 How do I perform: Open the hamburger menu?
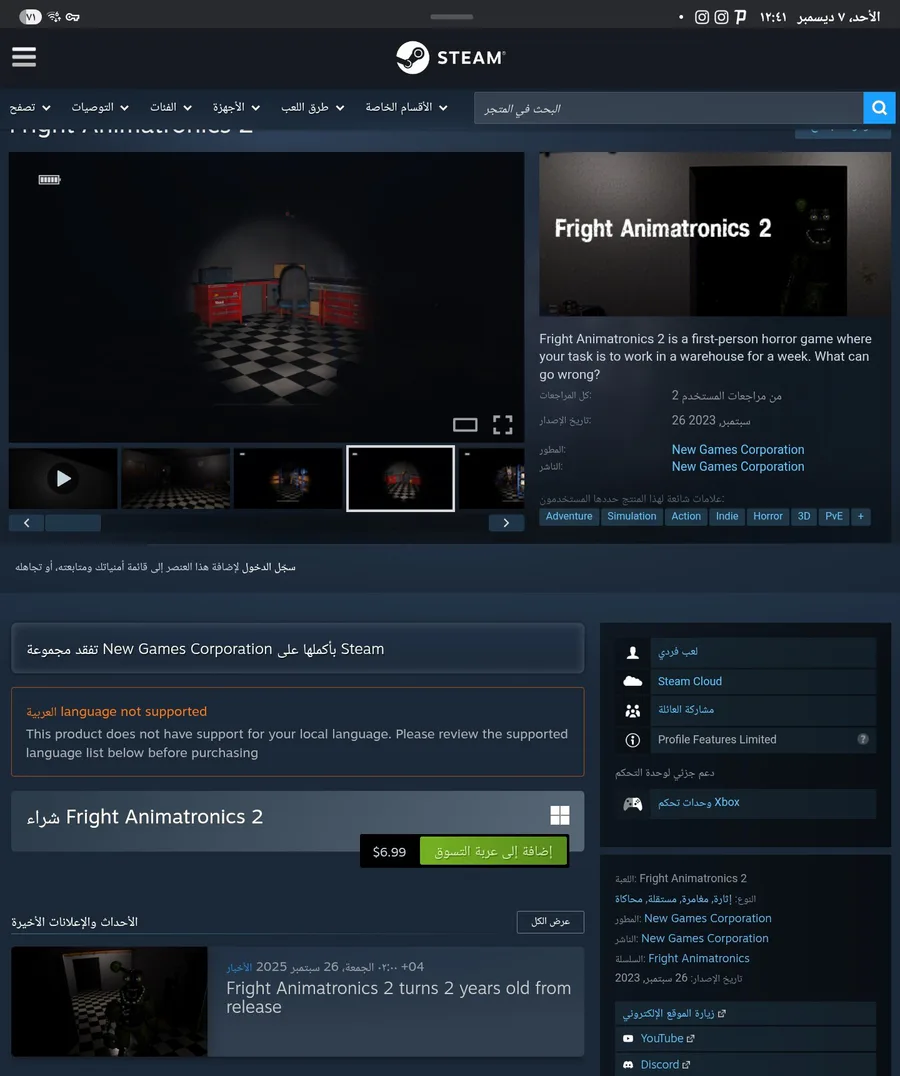(24, 57)
